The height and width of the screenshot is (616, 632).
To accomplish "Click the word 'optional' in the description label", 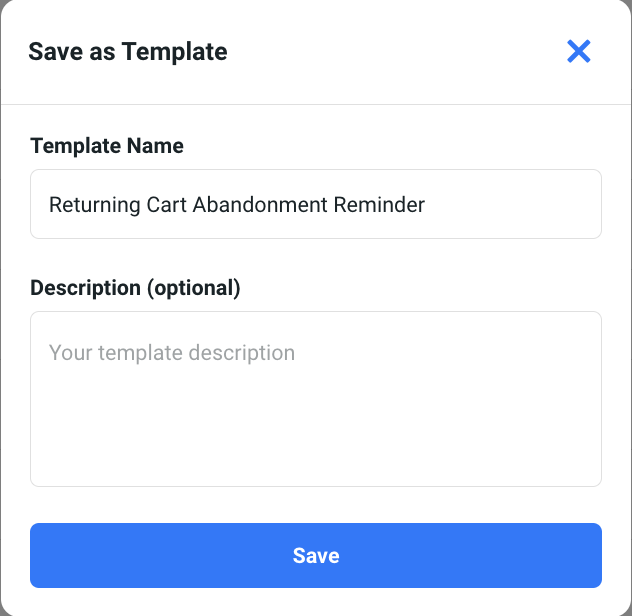I will coord(194,288).
